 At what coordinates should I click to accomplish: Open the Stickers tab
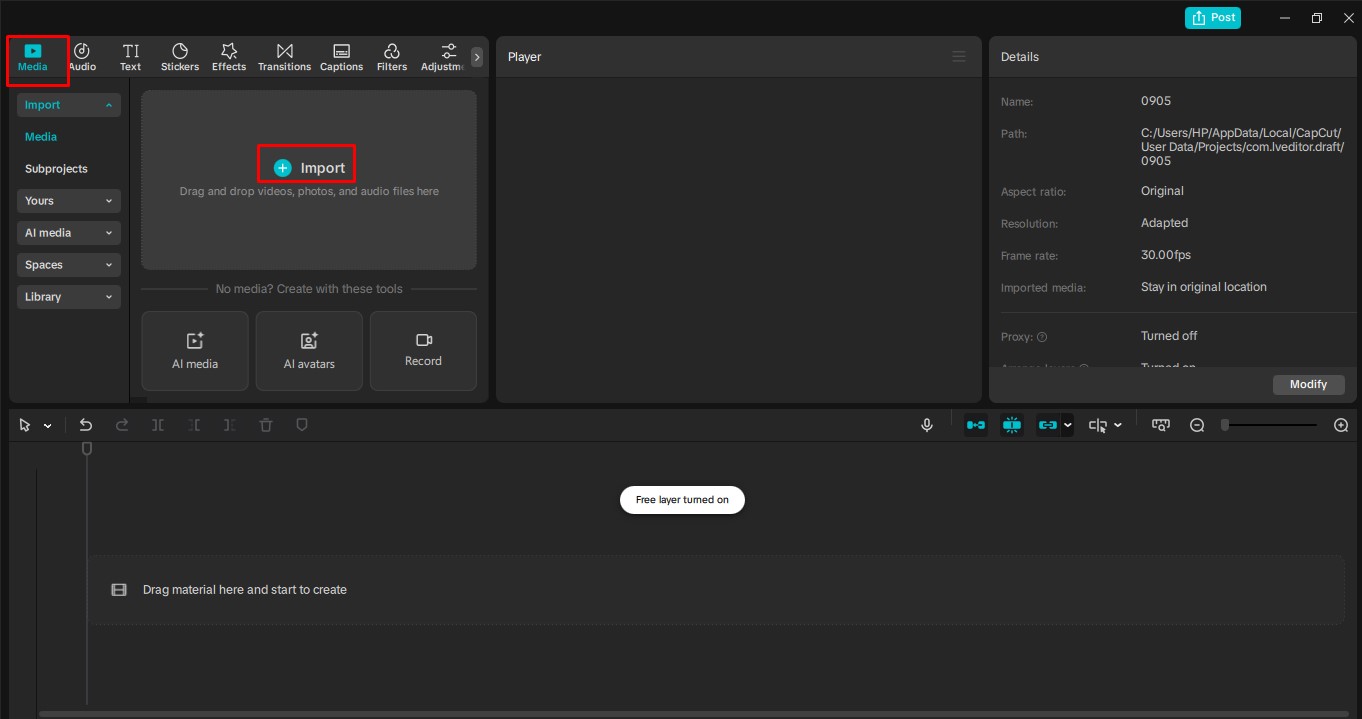[180, 58]
